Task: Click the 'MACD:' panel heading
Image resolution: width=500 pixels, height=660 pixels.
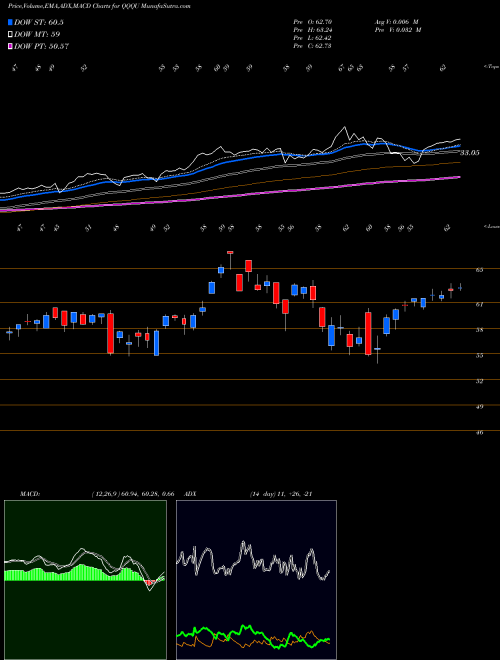Action: (x=29, y=494)
